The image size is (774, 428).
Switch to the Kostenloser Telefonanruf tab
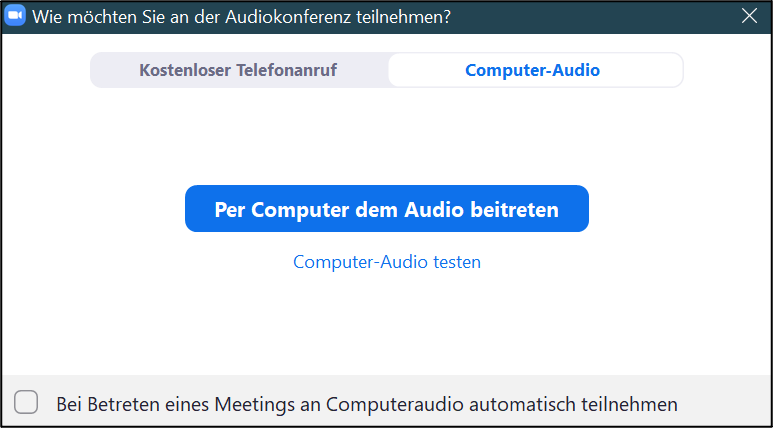coord(239,70)
